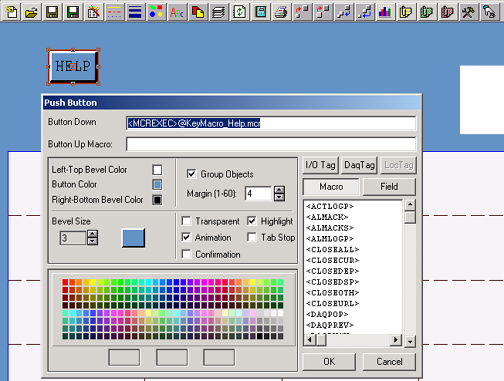Select the red Abc text tool
Screen dimensions: 504x381
177,12
